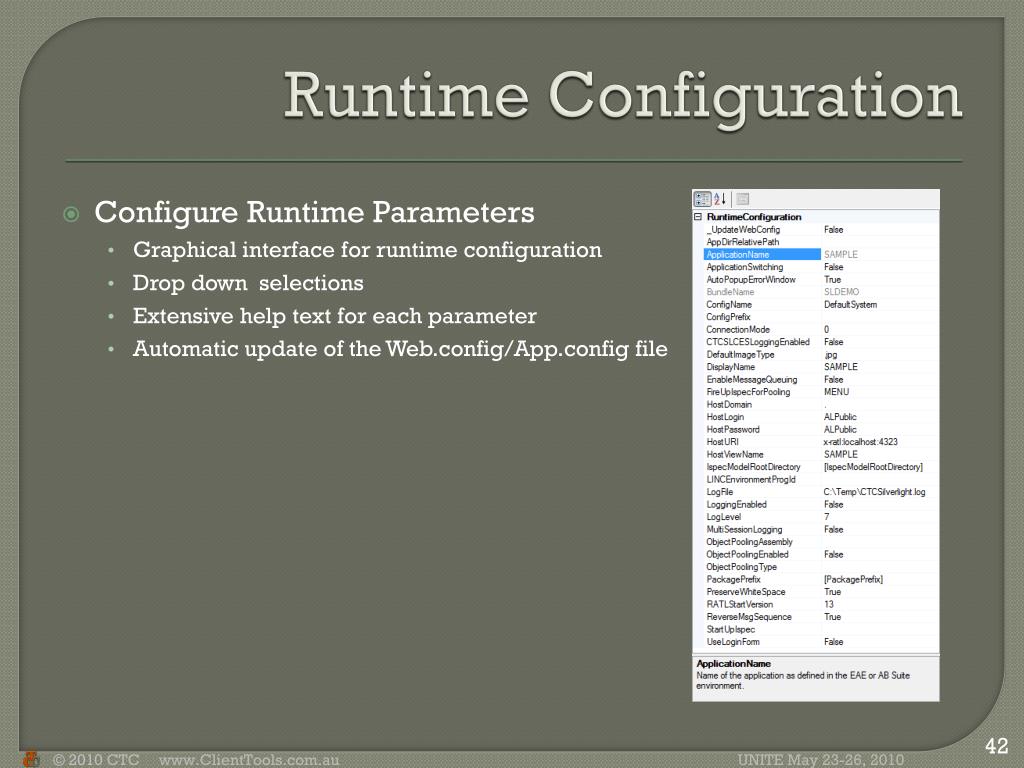Screen dimensions: 1024x768
Task: Click the MENU value
Action: click(836, 392)
